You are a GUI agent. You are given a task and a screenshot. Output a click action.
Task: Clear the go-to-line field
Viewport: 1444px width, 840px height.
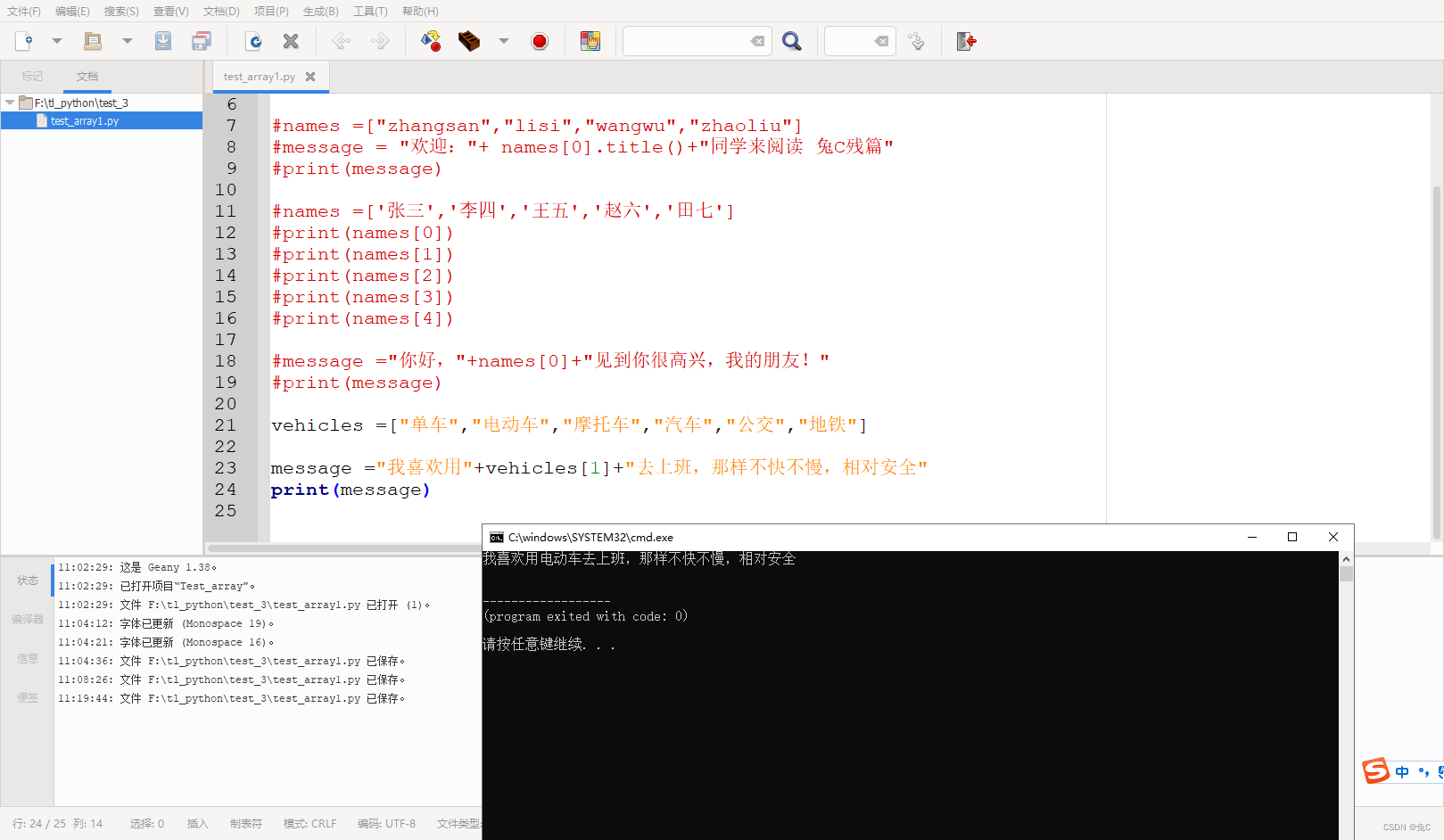[881, 41]
